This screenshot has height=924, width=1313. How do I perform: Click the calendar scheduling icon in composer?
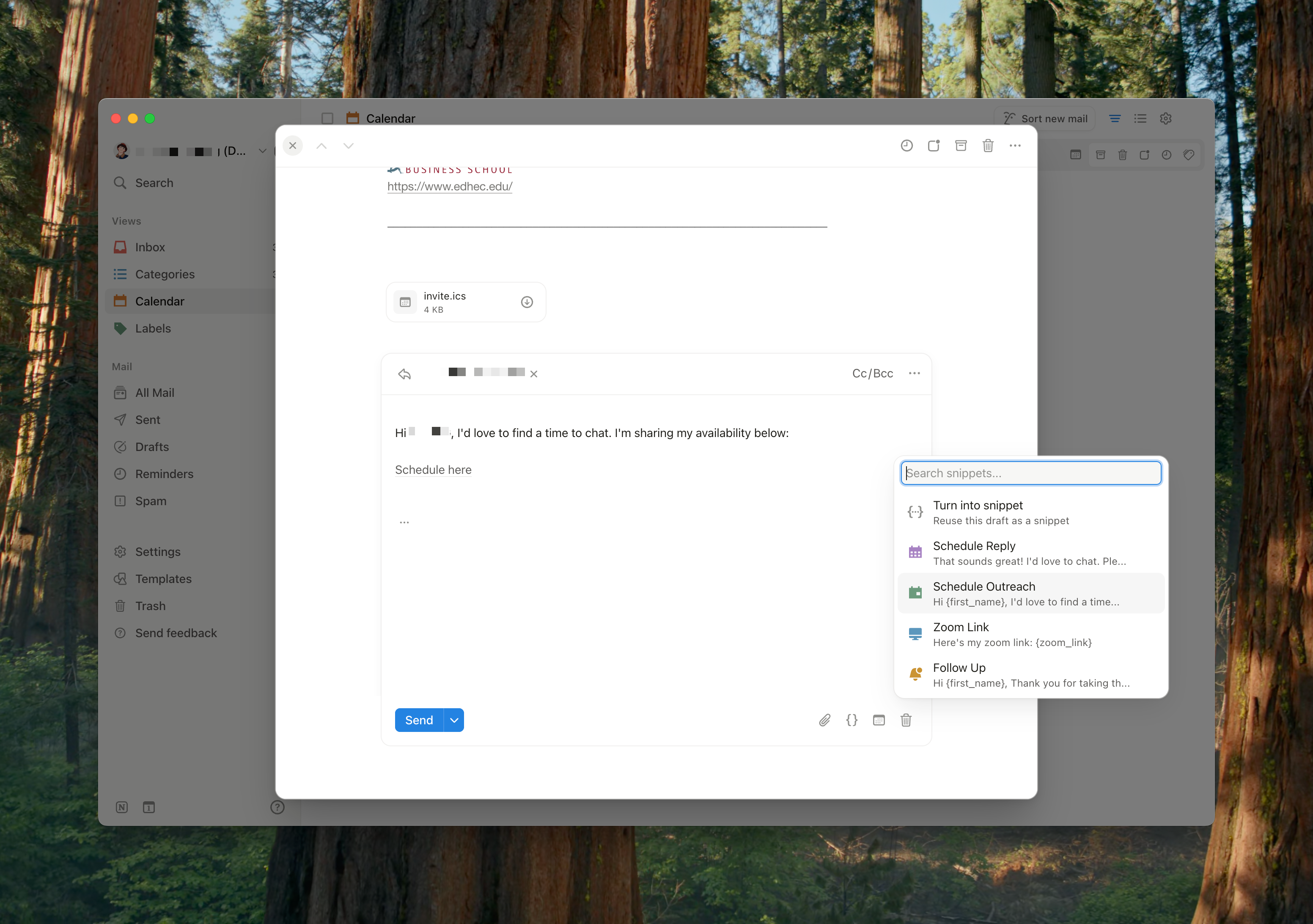pos(879,720)
